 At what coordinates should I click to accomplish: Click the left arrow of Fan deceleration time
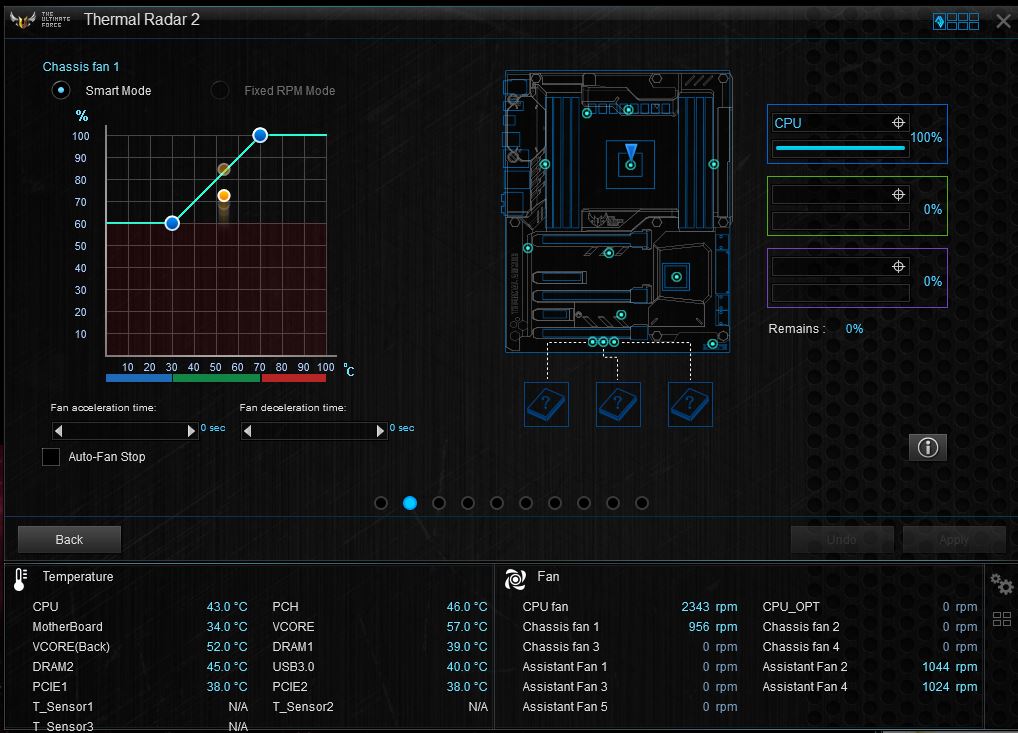click(247, 430)
